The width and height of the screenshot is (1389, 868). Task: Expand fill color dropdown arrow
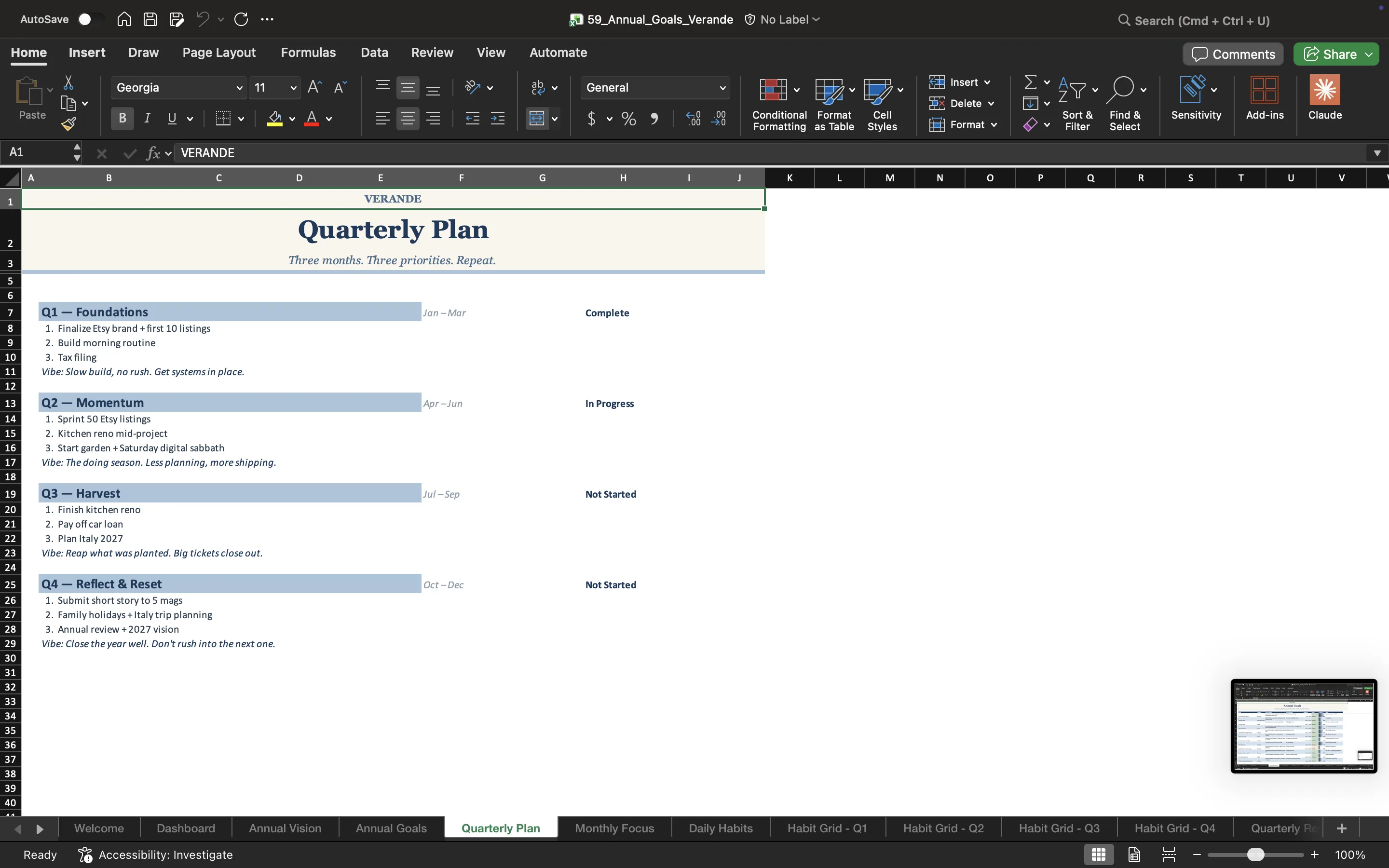click(x=292, y=119)
